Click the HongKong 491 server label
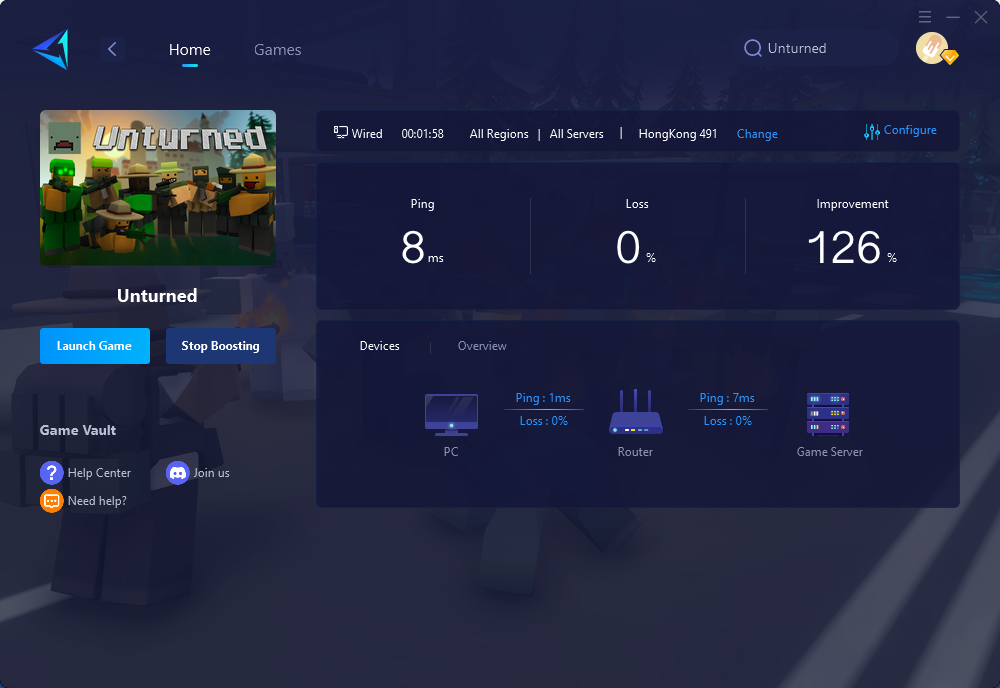Screen dimensions: 1000x688 [x=678, y=134]
